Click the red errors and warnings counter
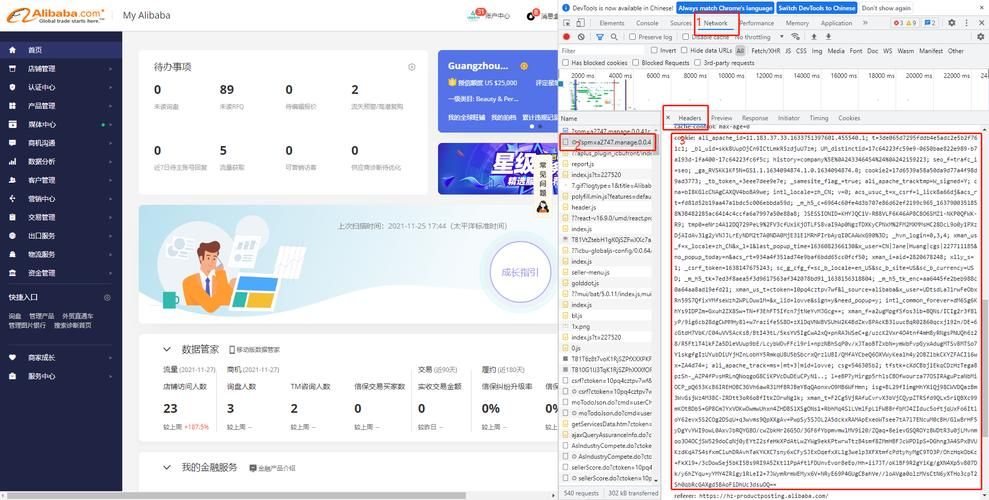989x500 pixels. click(904, 23)
